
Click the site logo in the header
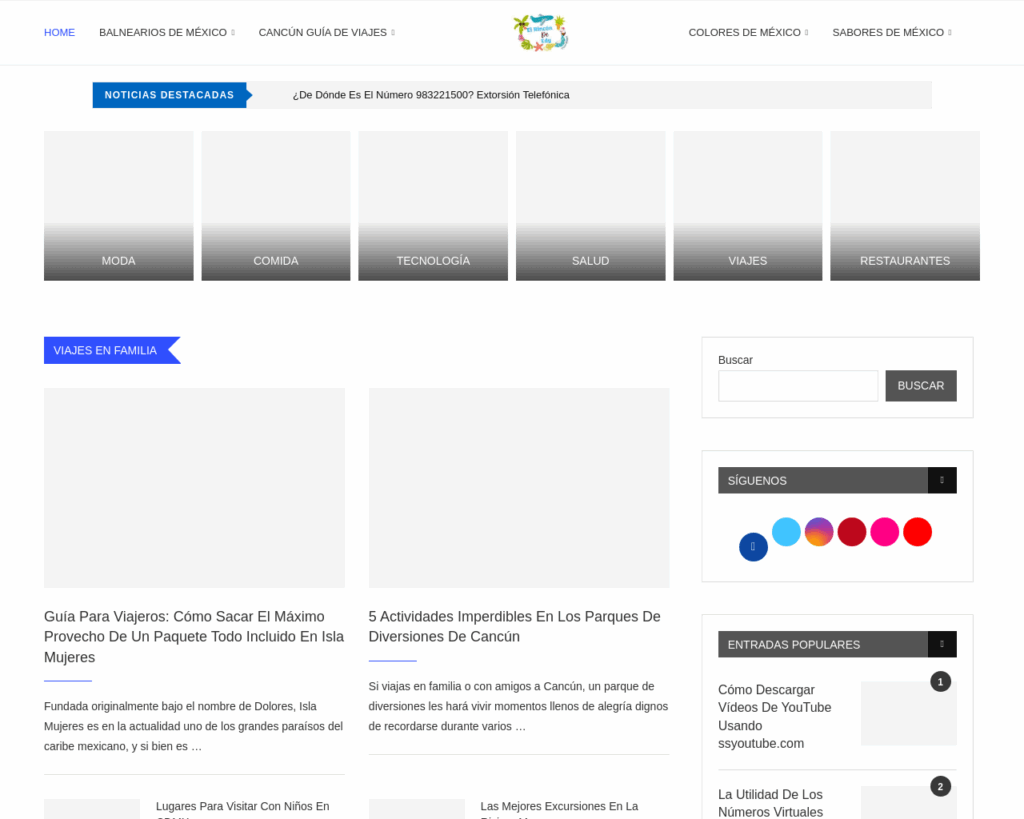coord(540,33)
